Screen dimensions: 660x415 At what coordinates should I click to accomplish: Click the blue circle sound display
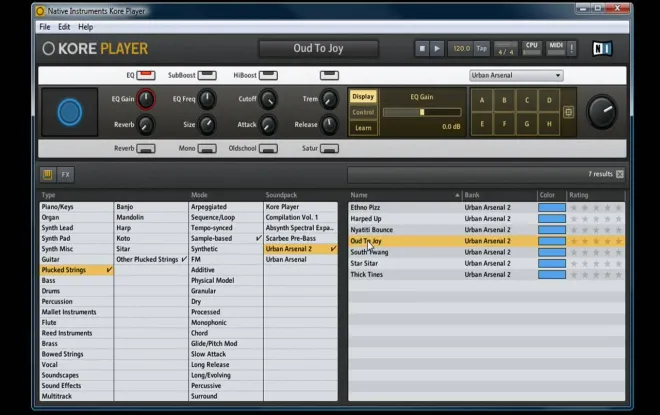(x=69, y=112)
